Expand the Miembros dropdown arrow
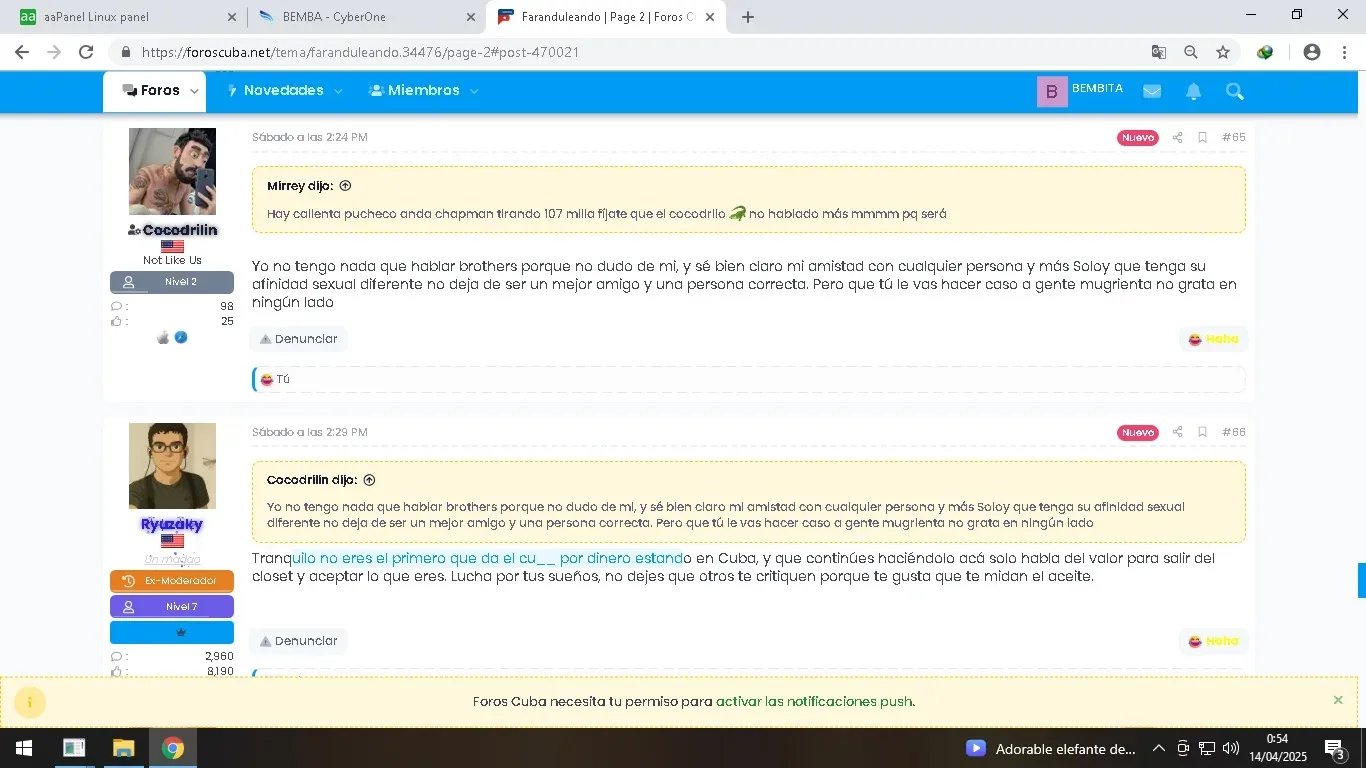1366x768 pixels. tap(474, 91)
